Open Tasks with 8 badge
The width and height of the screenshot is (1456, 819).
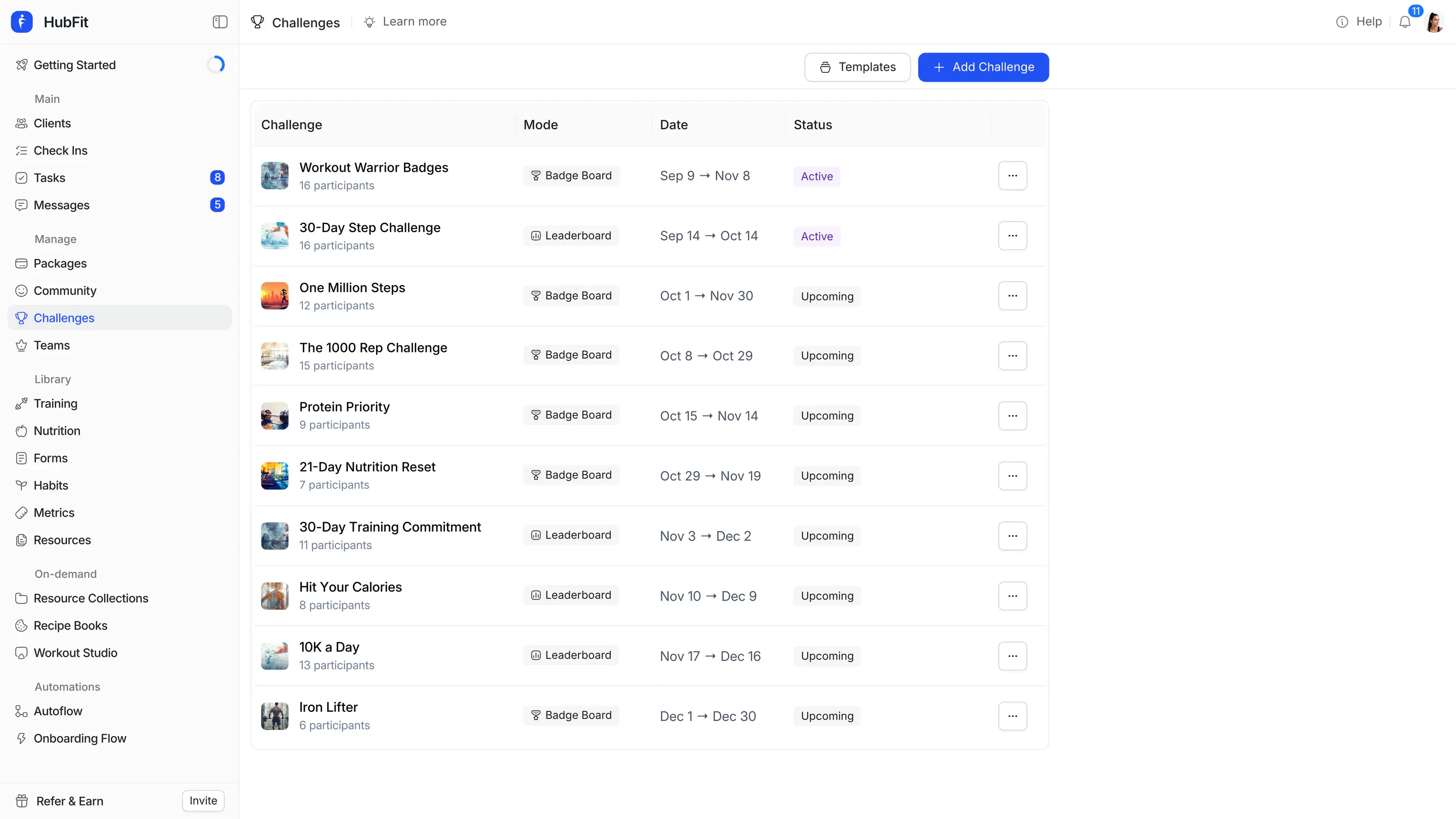pos(119,177)
